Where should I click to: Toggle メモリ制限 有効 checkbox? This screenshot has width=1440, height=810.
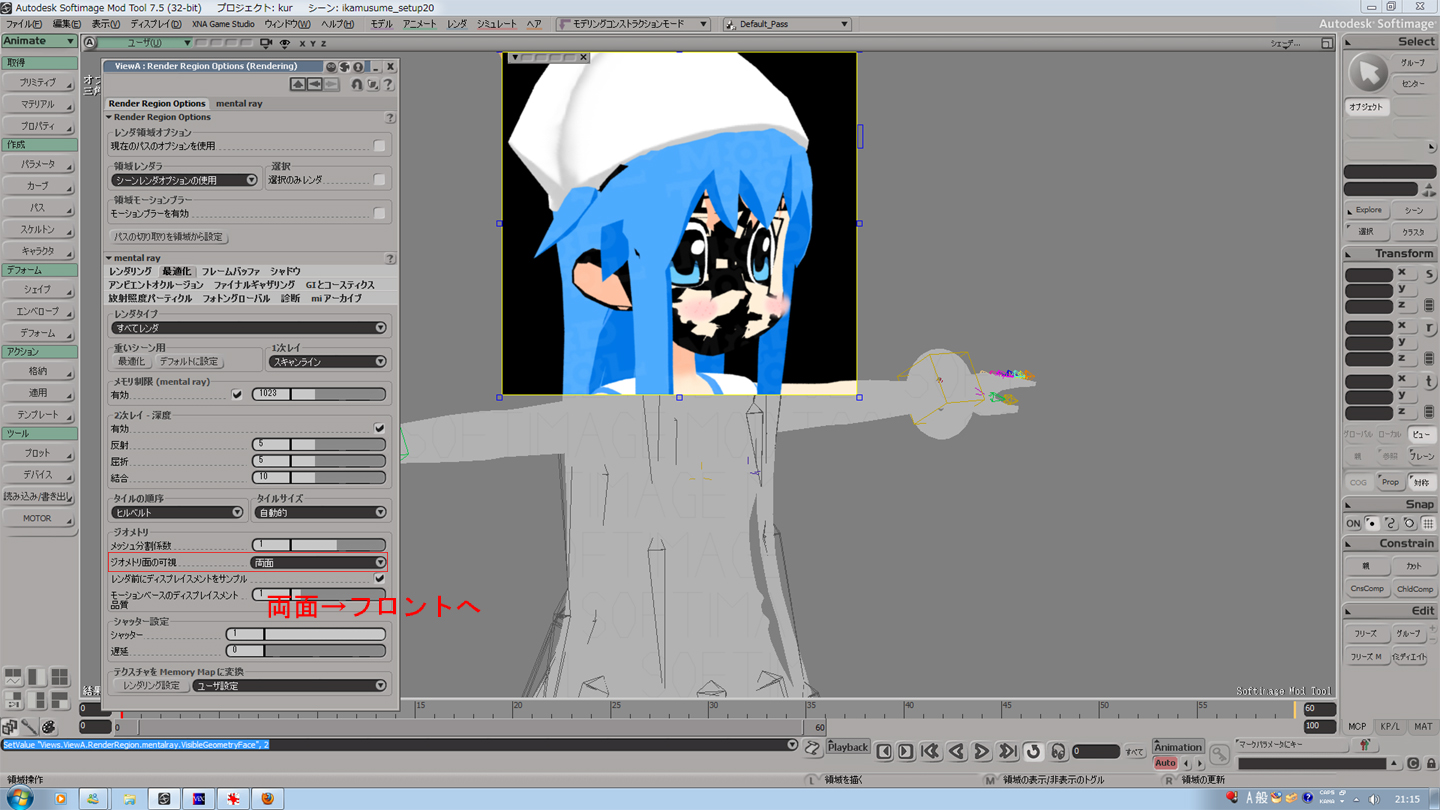(237, 394)
